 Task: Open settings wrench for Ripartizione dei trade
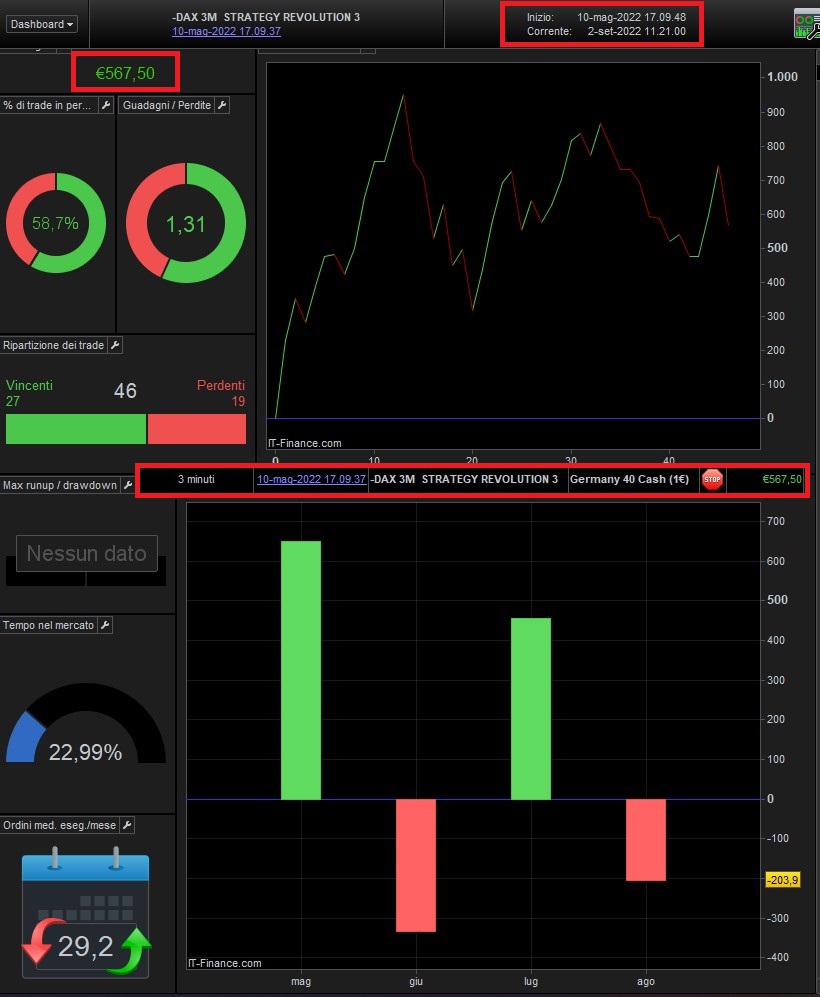click(x=115, y=345)
